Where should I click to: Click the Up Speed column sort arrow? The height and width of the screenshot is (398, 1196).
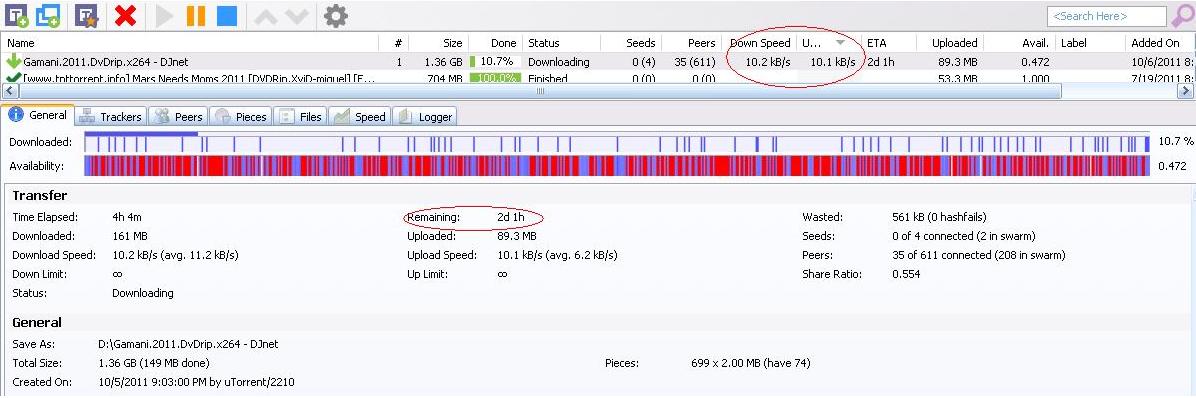click(x=840, y=43)
